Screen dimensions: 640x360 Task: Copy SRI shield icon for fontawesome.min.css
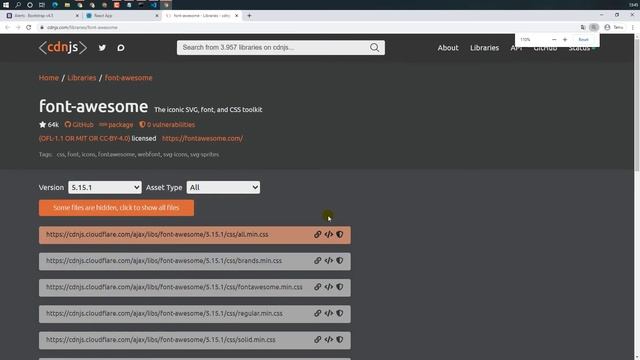pos(340,287)
